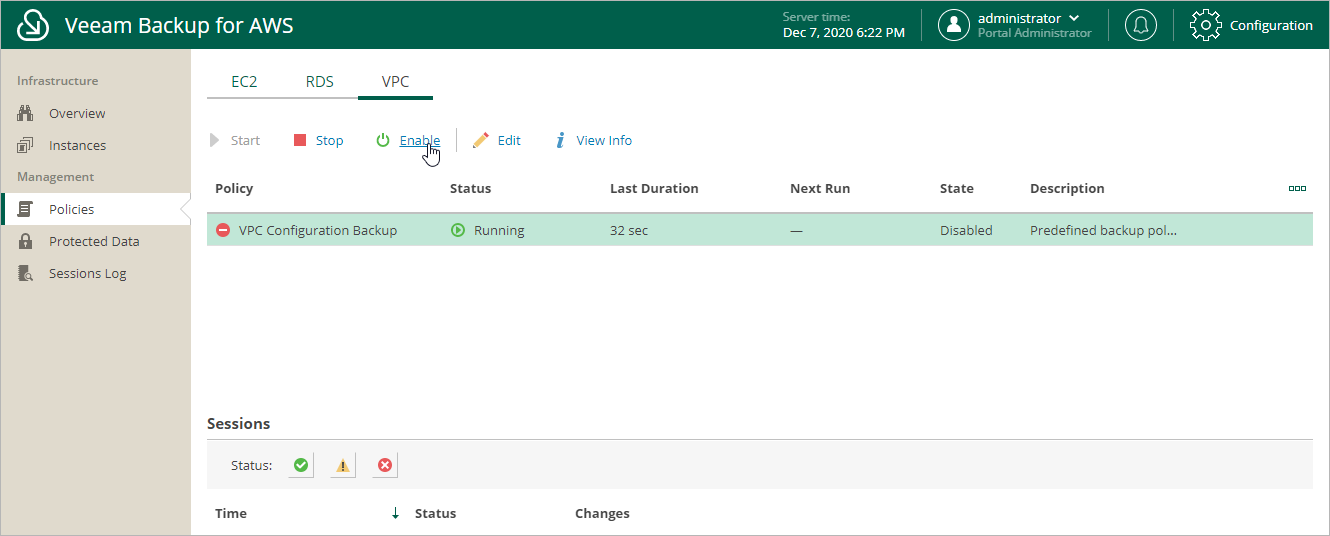Click the Overview binoculars icon
This screenshot has width=1330, height=536.
[27, 113]
